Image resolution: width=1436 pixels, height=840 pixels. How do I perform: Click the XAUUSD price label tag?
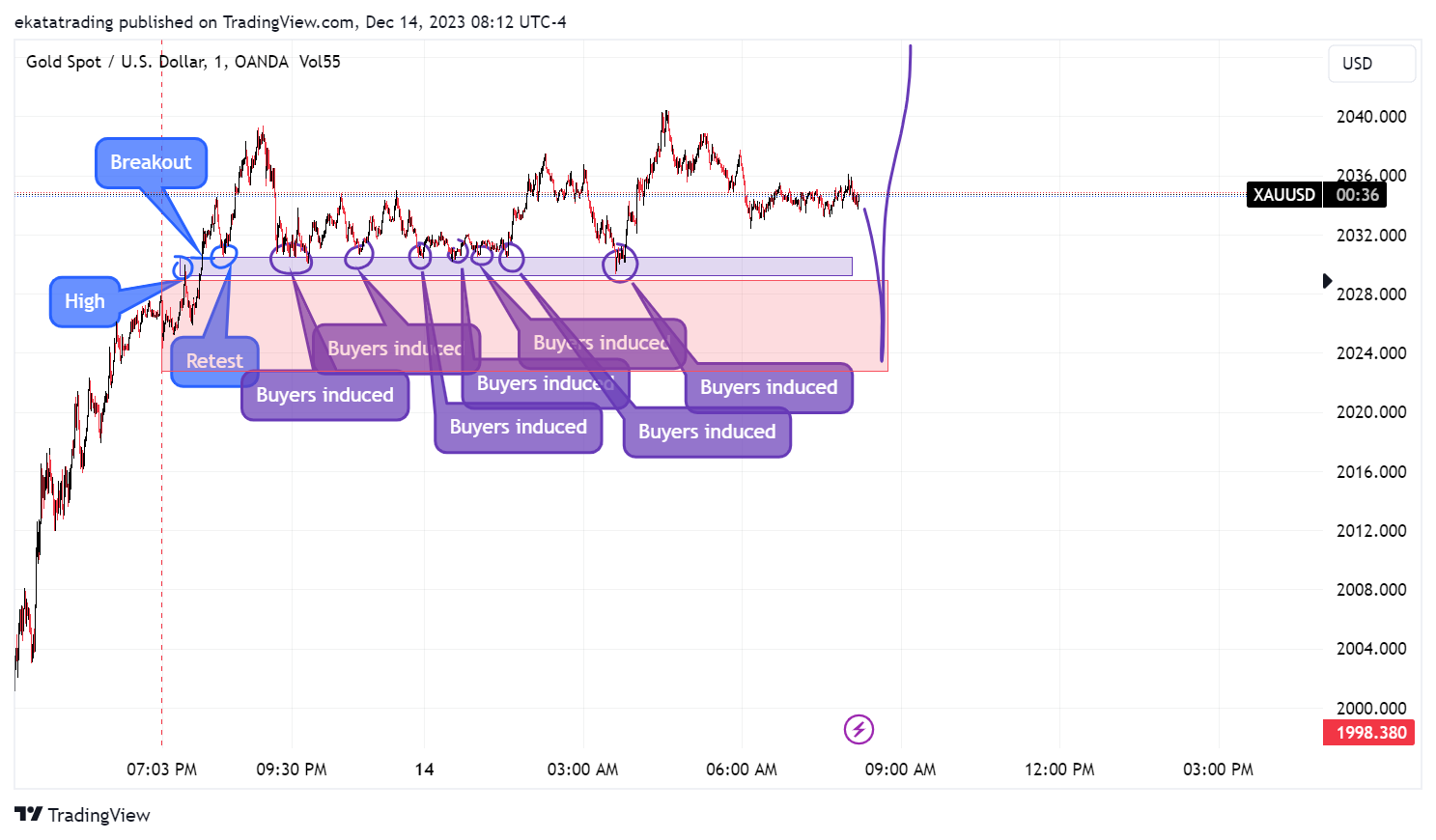(x=1283, y=195)
